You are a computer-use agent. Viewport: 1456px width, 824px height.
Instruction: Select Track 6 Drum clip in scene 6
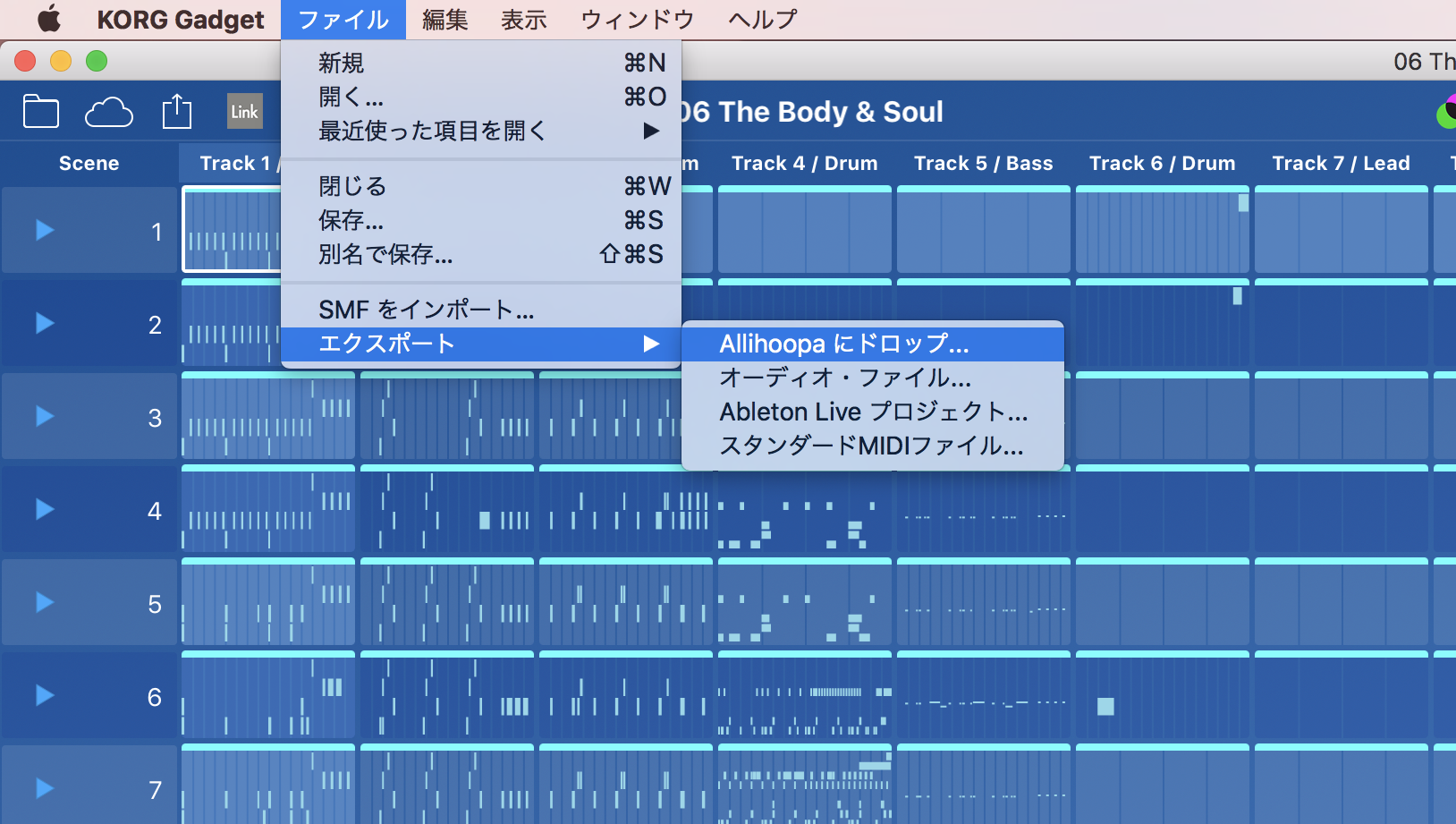point(1163,694)
